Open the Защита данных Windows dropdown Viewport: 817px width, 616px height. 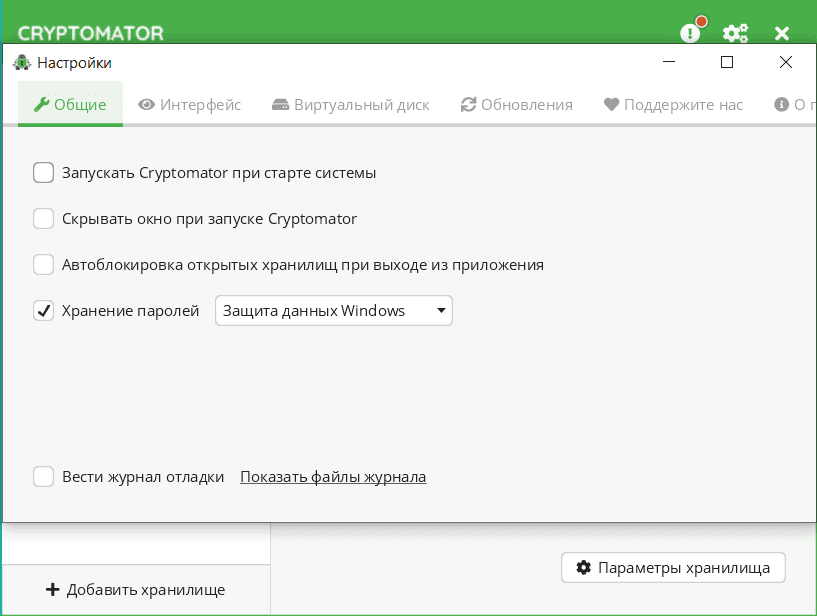point(334,311)
